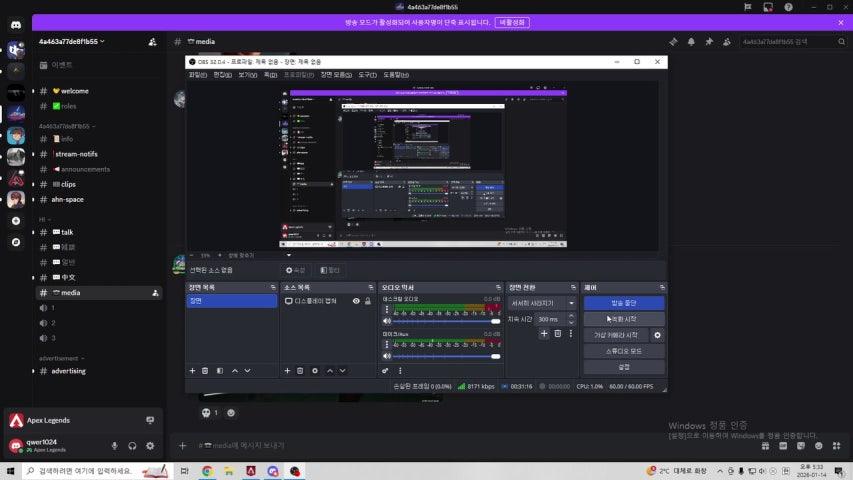Open the OBS File menu

click(197, 74)
